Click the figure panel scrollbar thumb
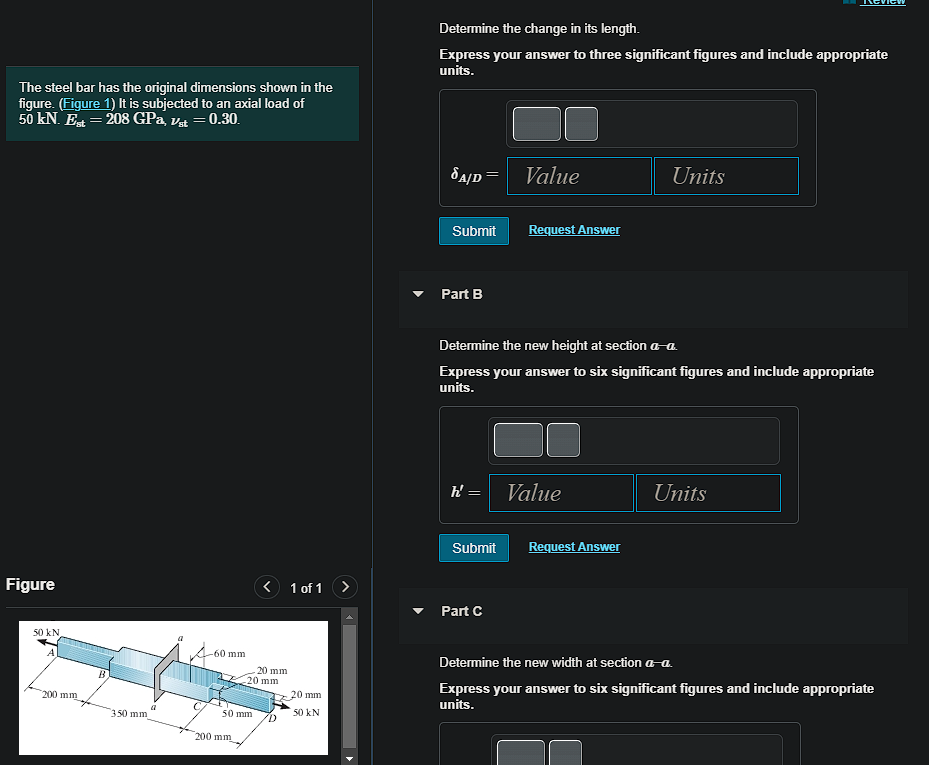Screen dimensions: 929x765 (x=350, y=686)
